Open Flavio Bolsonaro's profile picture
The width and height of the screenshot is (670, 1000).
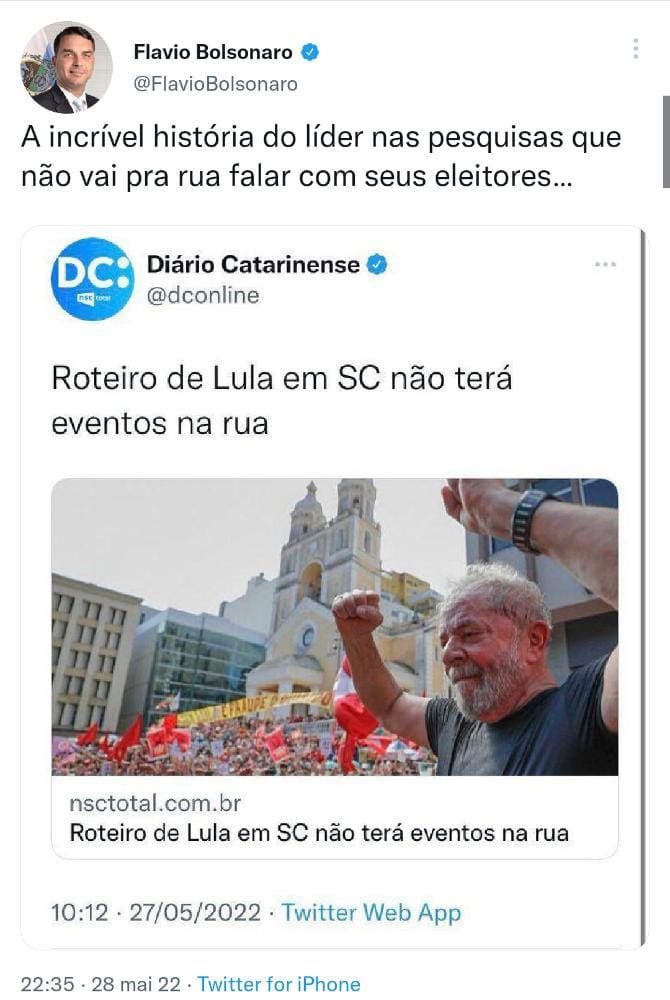coord(67,68)
